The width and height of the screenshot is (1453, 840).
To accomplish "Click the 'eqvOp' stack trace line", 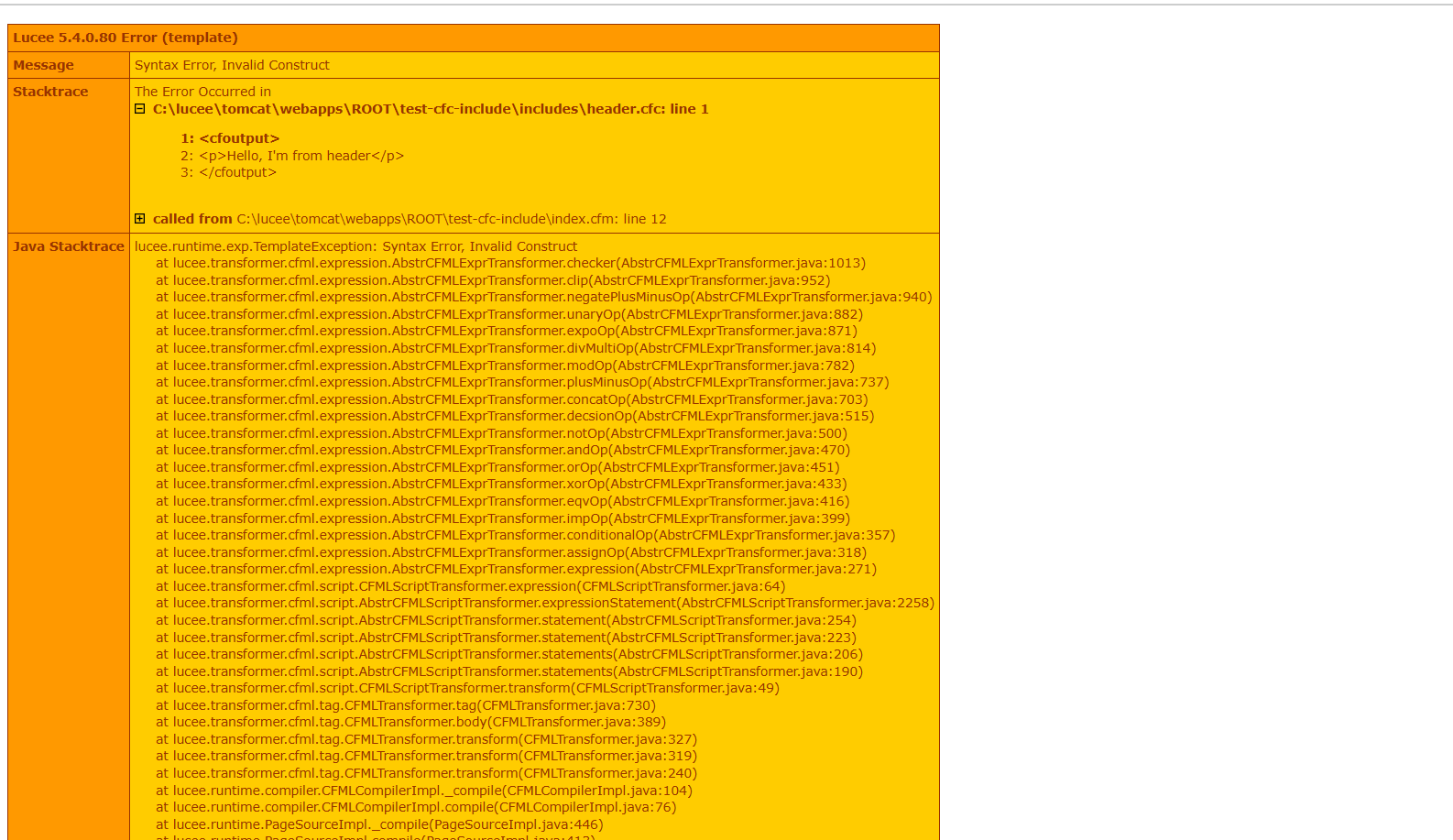I will click(x=503, y=501).
